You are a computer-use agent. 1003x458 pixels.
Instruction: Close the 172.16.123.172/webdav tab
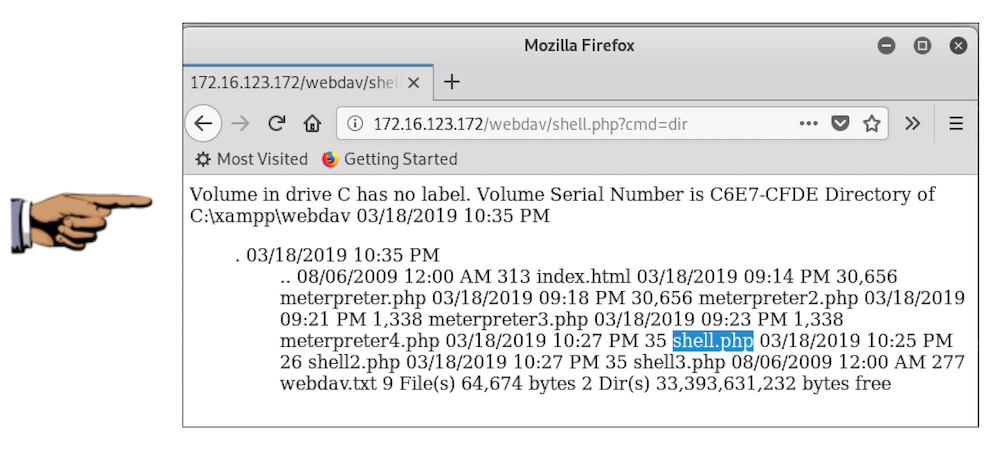pyautogui.click(x=414, y=82)
